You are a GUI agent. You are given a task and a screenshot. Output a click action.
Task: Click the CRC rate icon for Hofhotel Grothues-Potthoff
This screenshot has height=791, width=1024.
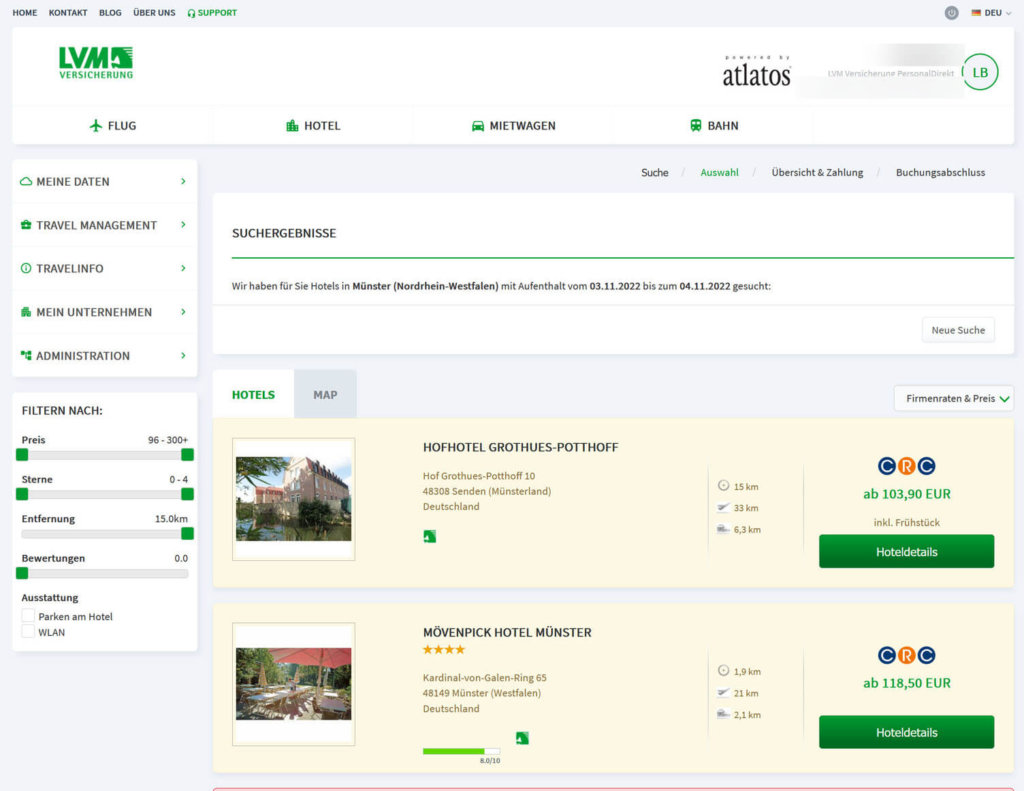906,466
